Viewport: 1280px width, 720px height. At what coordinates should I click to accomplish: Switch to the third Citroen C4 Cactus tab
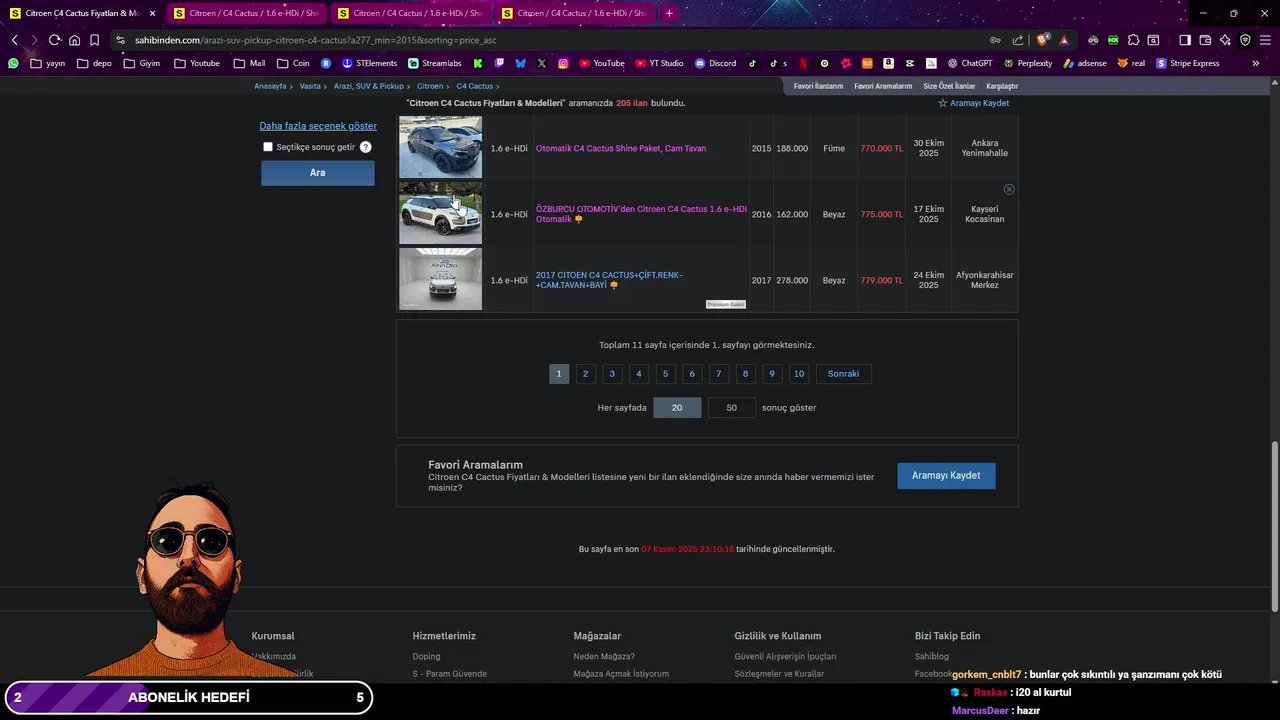410,13
